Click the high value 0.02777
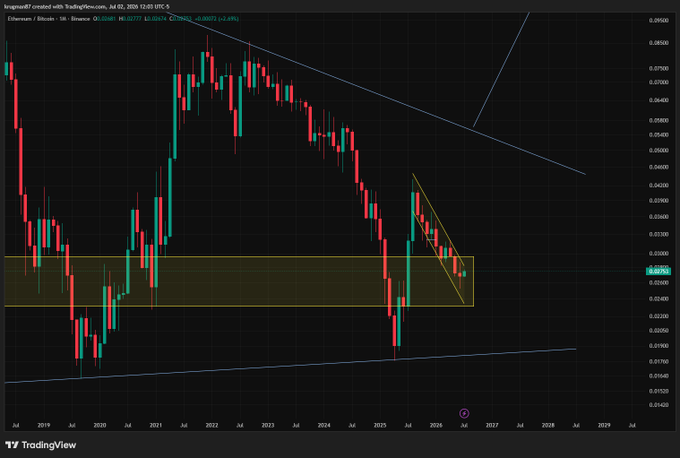 click(132, 19)
